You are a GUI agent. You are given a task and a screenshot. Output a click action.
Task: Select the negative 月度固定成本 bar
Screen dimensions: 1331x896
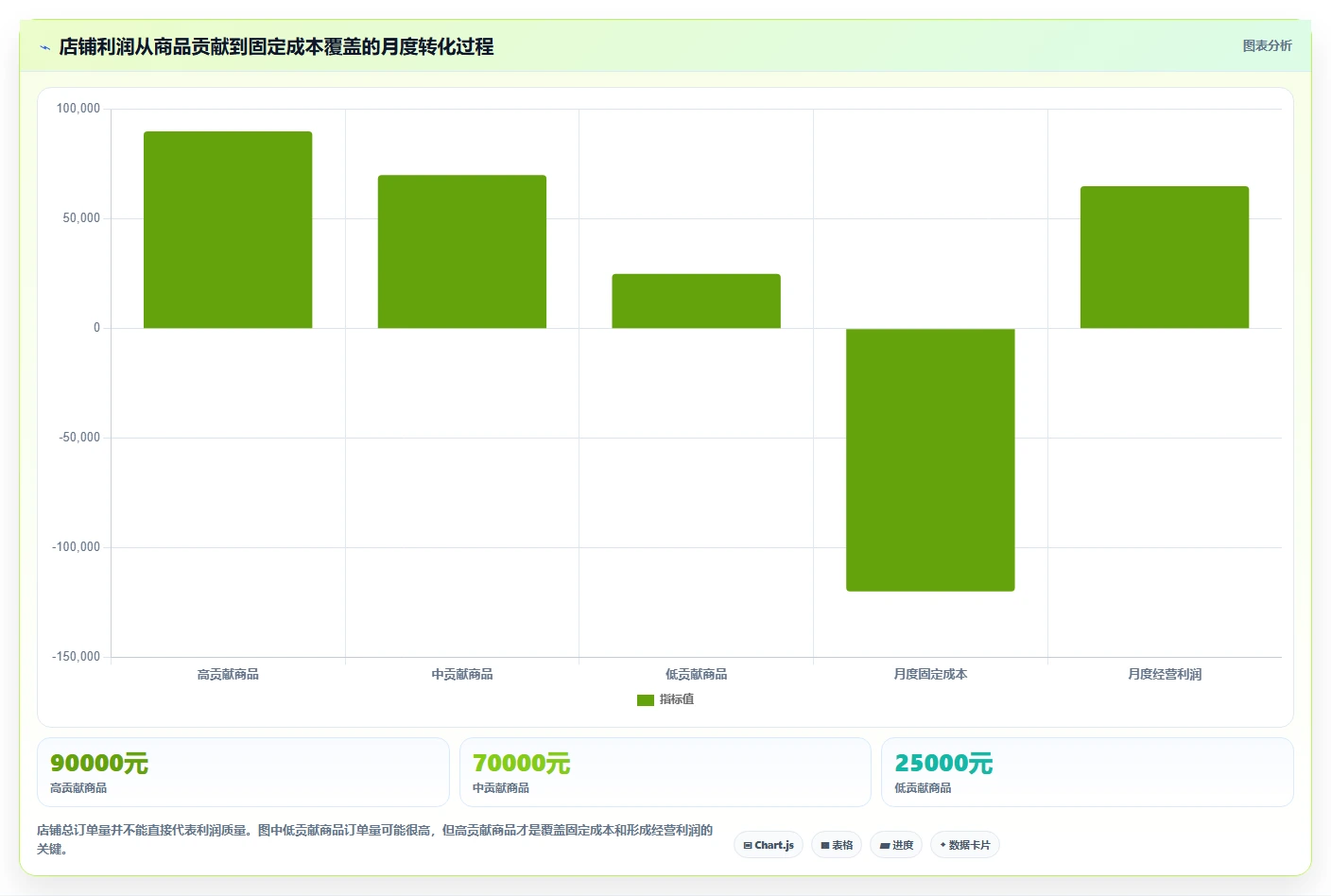point(930,459)
